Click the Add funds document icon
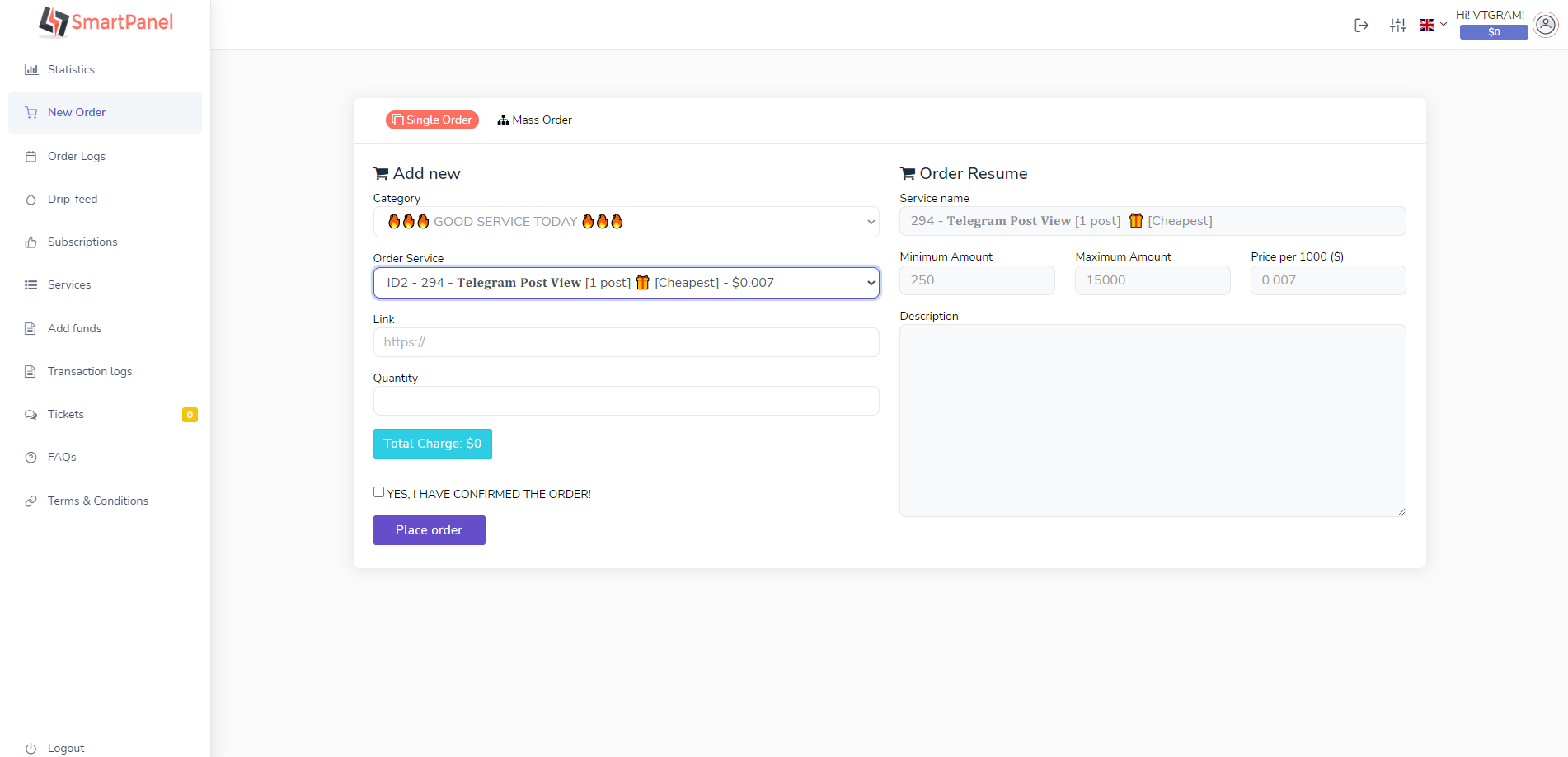Viewport: 1568px width, 757px height. pos(31,328)
